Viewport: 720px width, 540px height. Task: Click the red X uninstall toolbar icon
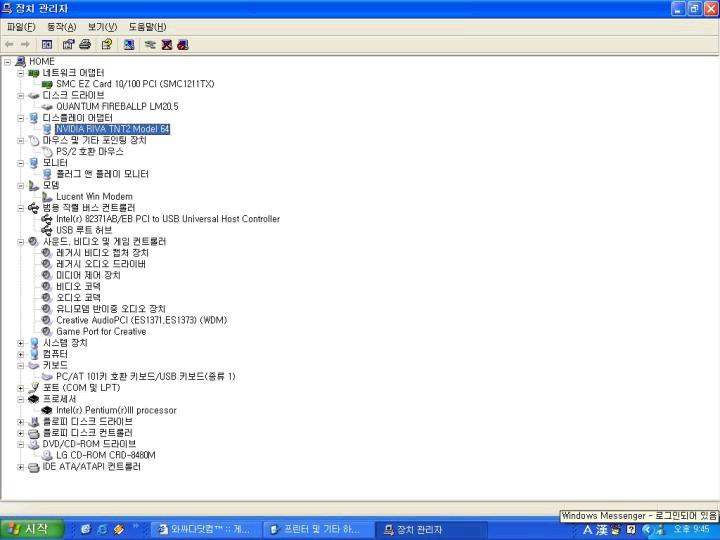tap(167, 45)
